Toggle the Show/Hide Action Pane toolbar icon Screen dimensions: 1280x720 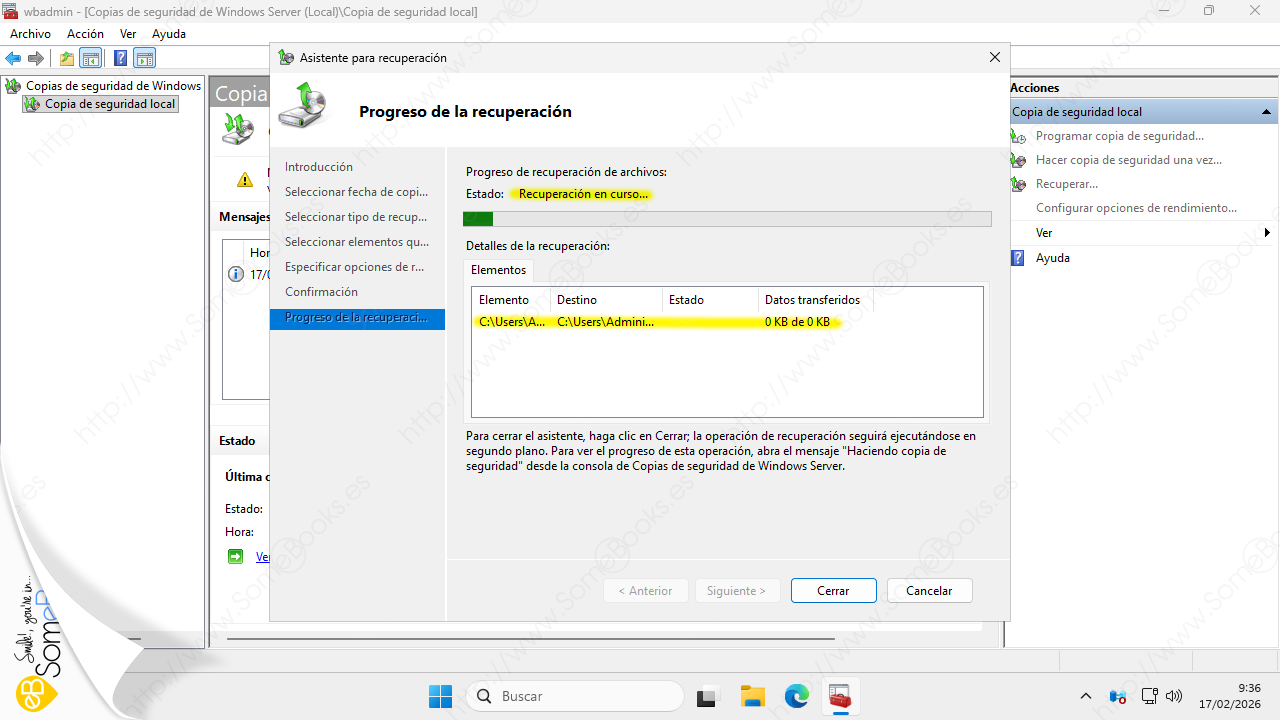145,58
